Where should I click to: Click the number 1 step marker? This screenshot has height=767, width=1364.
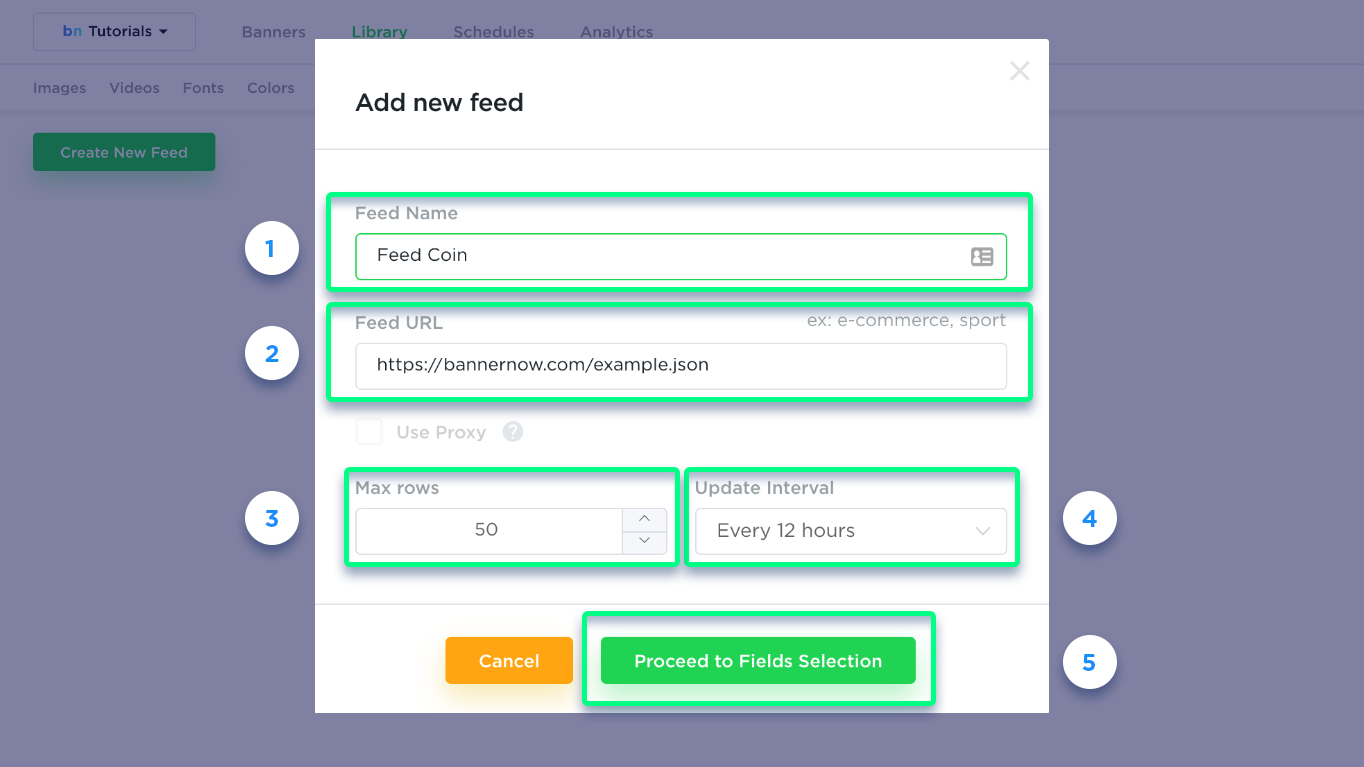(272, 248)
